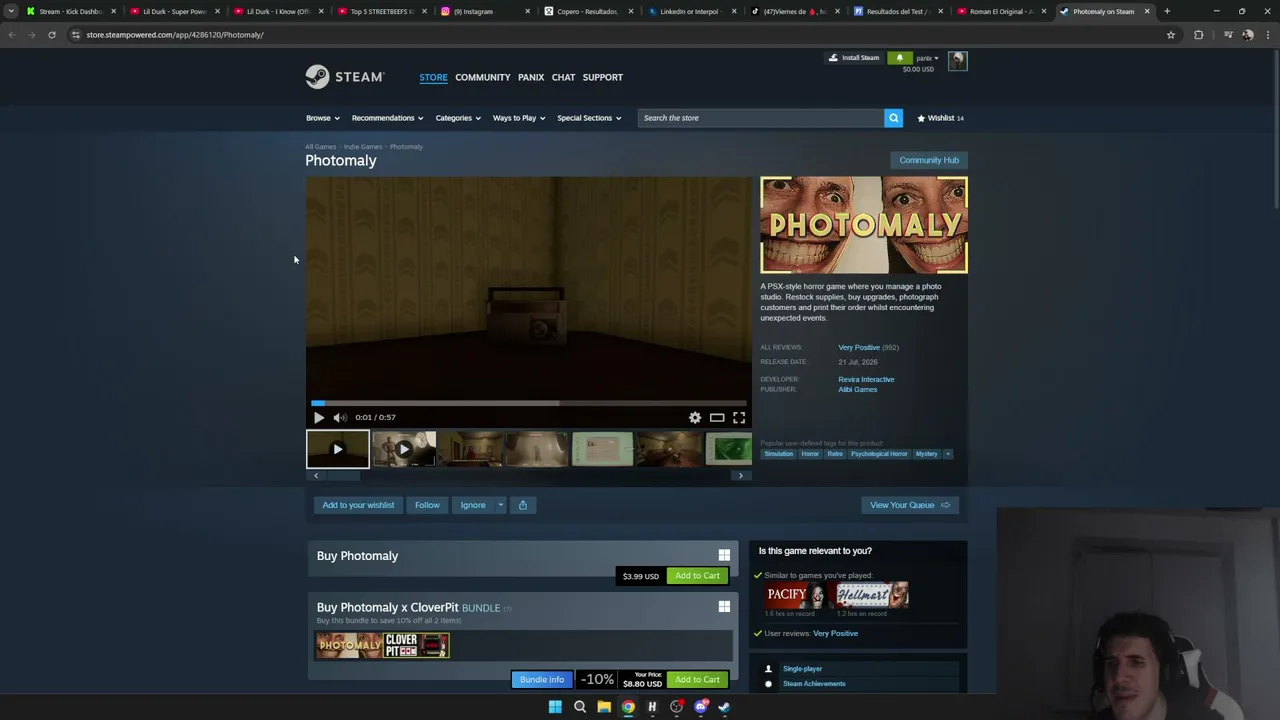Open the blue Bundle info button
Image resolution: width=1280 pixels, height=720 pixels.
click(x=542, y=680)
